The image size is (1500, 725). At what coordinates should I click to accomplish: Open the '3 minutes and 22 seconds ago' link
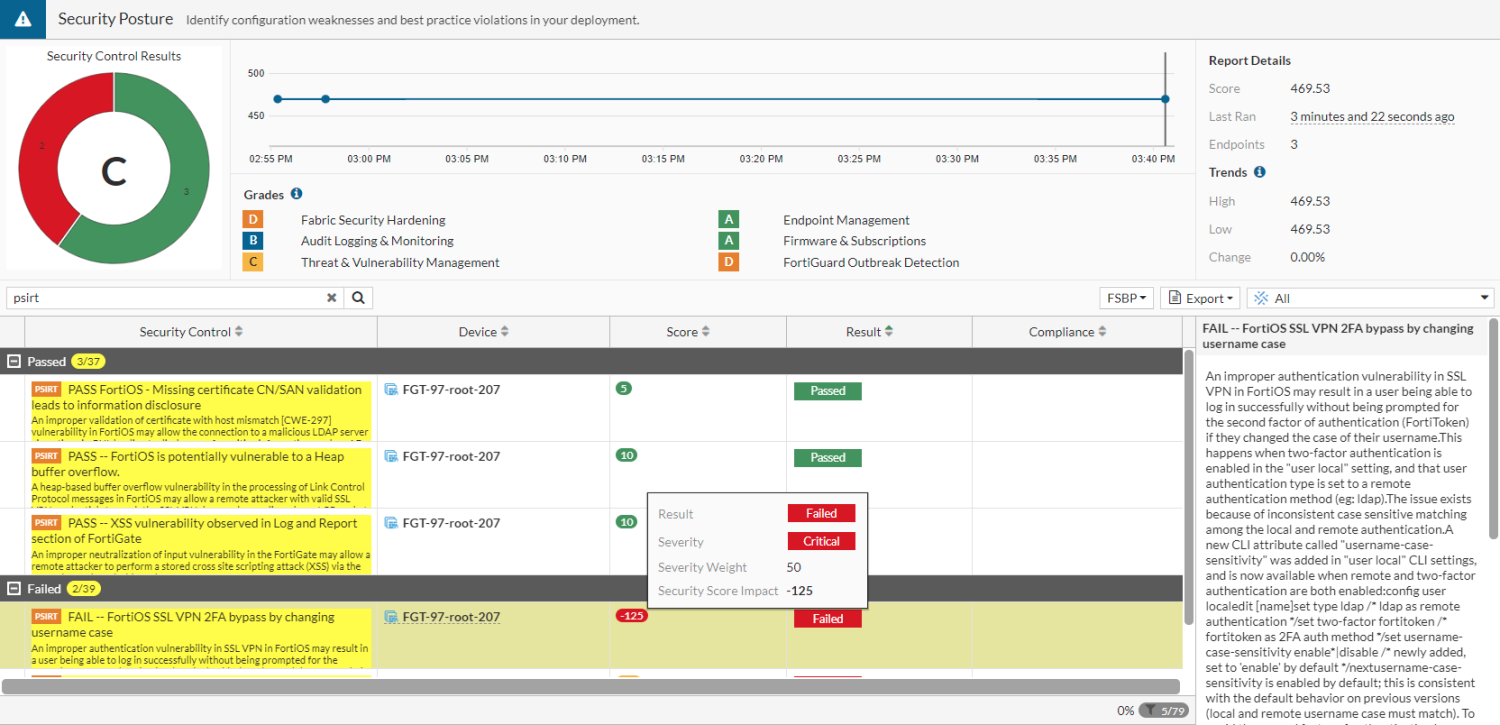[x=1371, y=116]
